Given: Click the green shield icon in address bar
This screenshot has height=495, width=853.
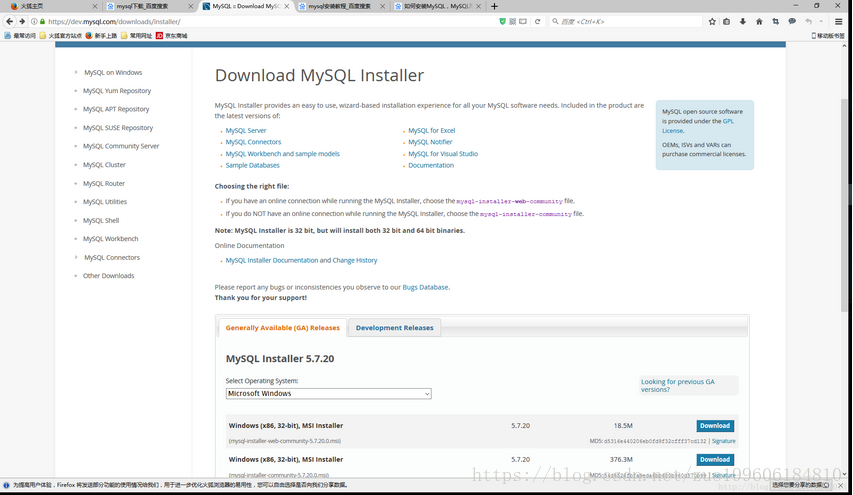Looking at the screenshot, I should pos(502,22).
